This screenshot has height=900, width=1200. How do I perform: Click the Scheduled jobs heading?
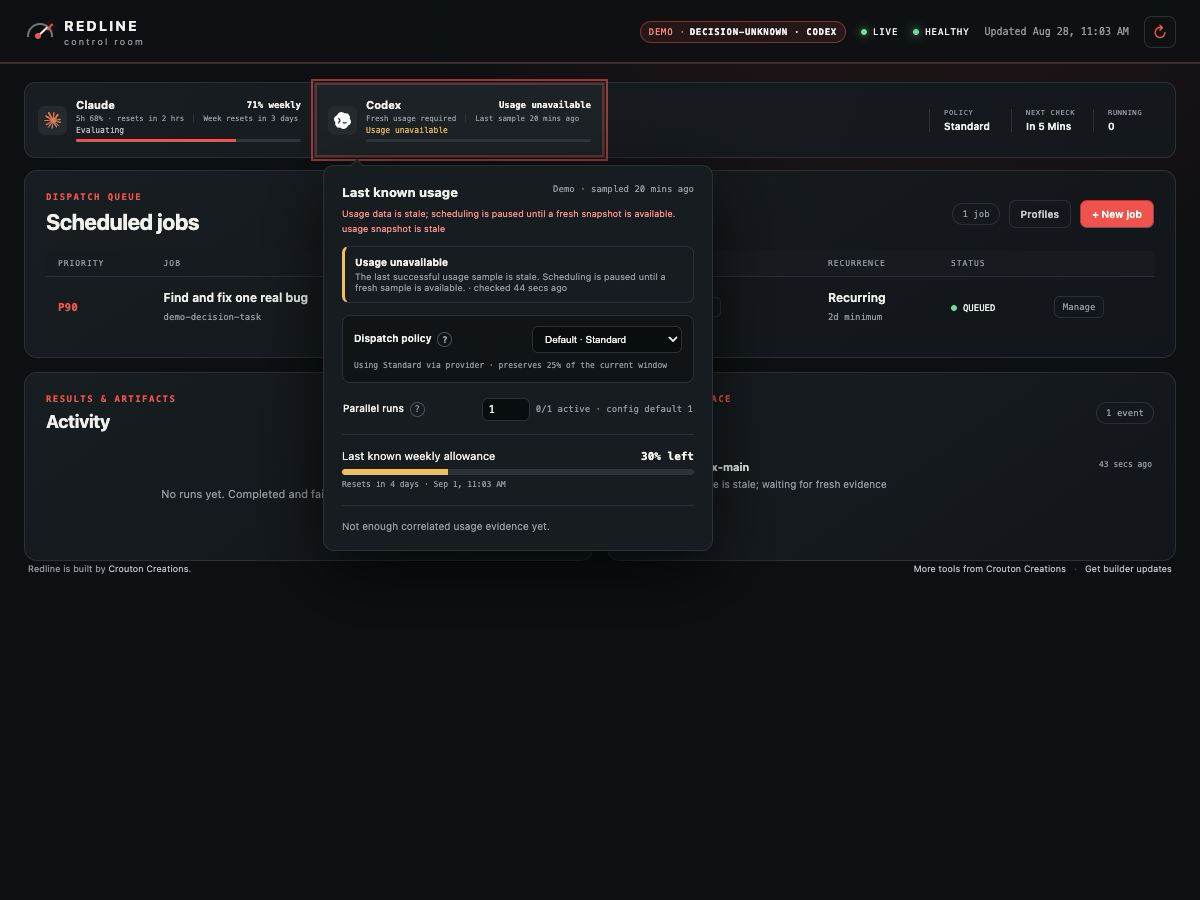123,222
